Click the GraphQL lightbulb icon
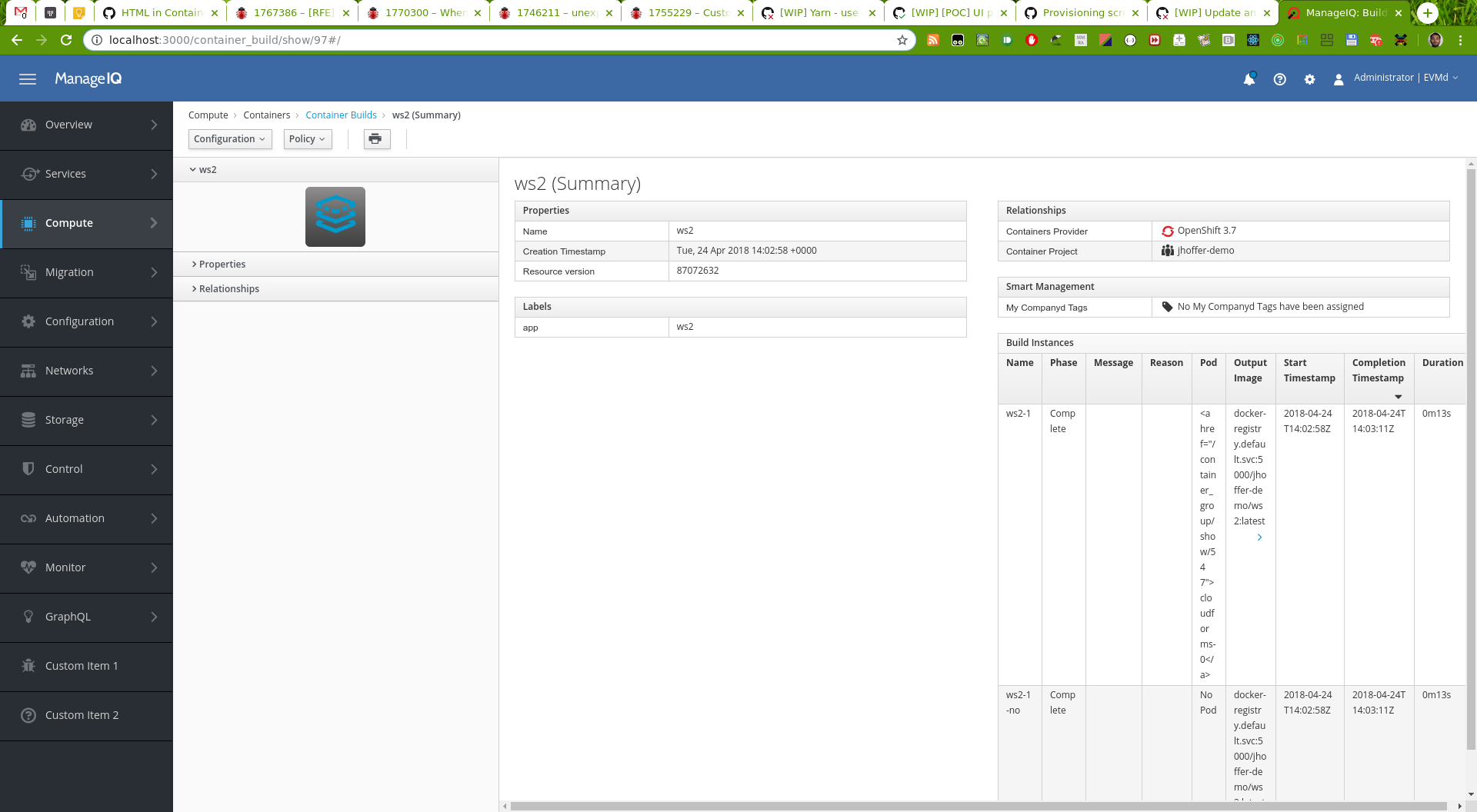Screen dimensions: 1477x812 click(x=28, y=617)
